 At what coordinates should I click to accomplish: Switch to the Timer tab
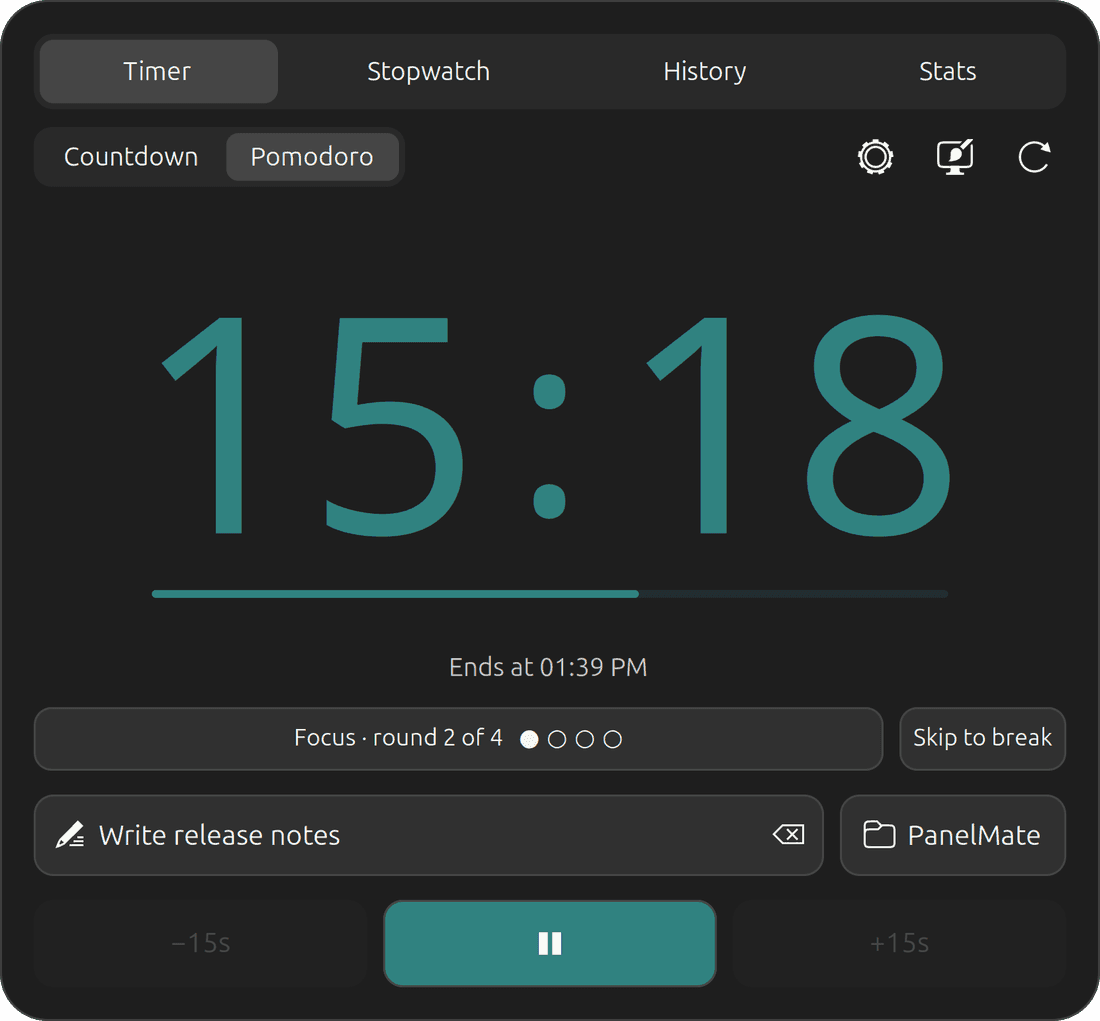click(159, 72)
